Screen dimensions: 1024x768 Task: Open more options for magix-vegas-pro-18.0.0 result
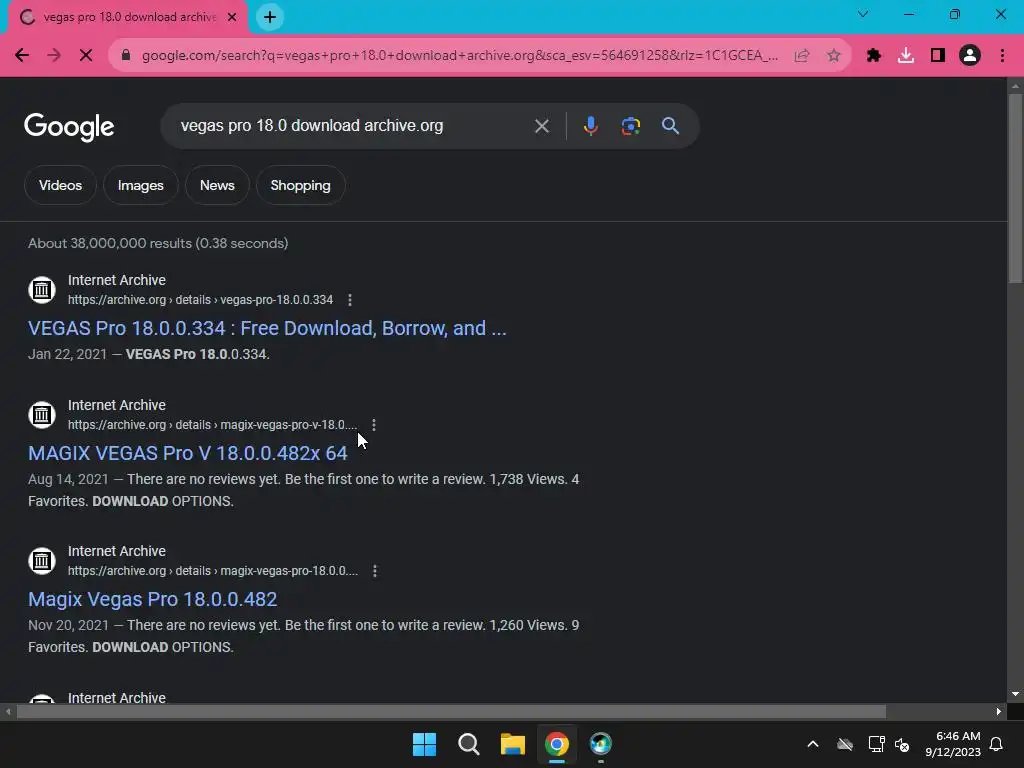pyautogui.click(x=374, y=571)
